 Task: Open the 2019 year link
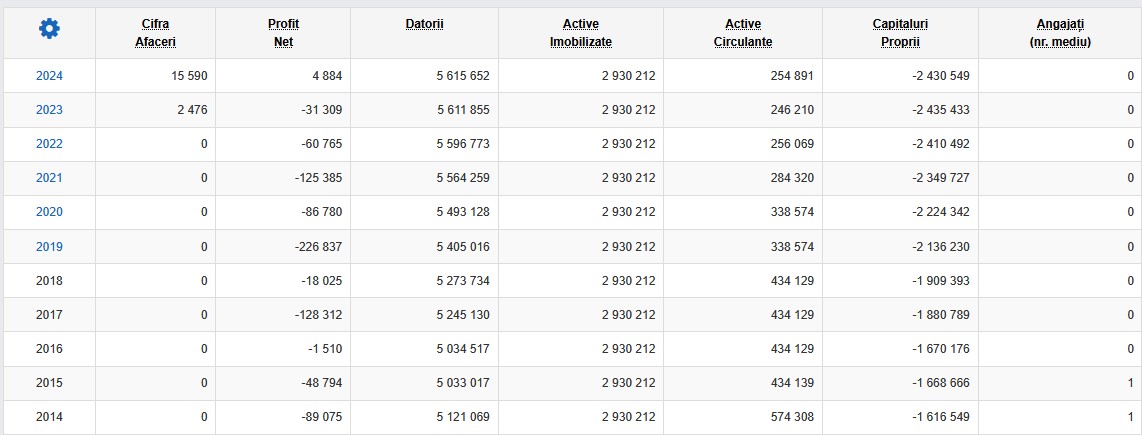tap(50, 246)
